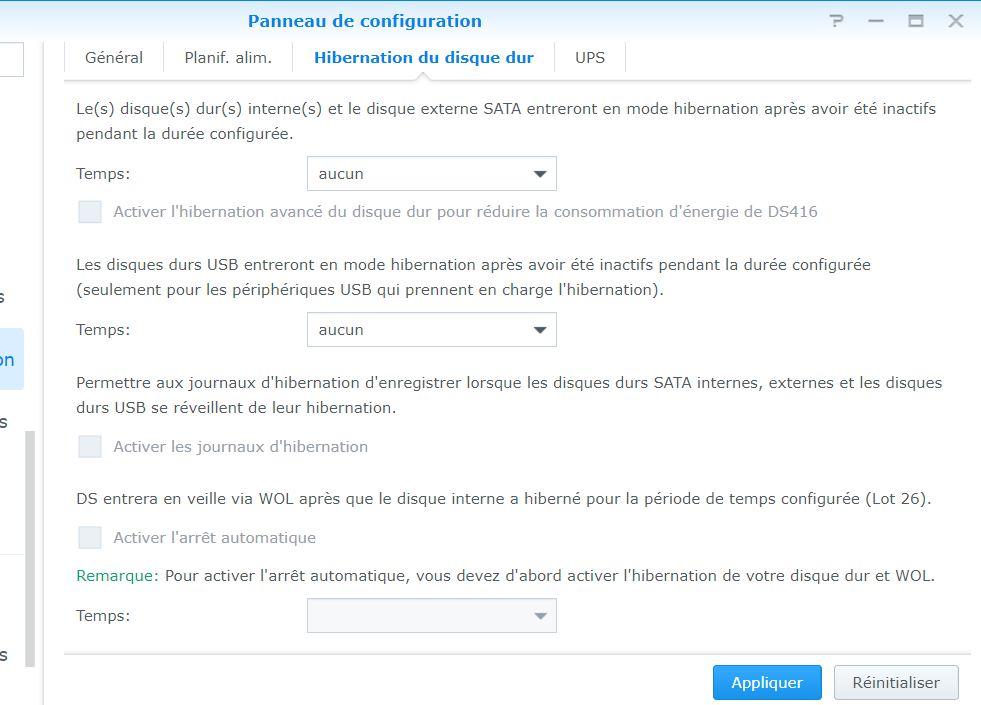Select the highlighted item in left sidebar

(x=11, y=360)
